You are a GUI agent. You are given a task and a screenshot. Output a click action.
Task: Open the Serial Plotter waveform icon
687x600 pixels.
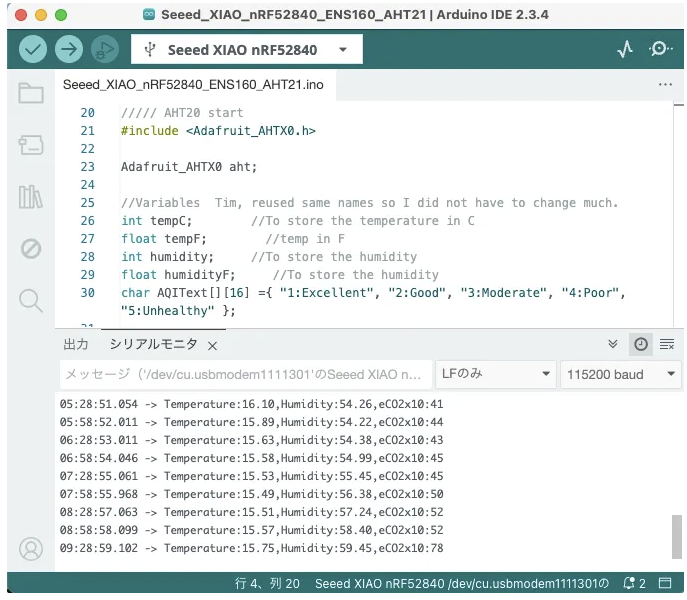(625, 49)
